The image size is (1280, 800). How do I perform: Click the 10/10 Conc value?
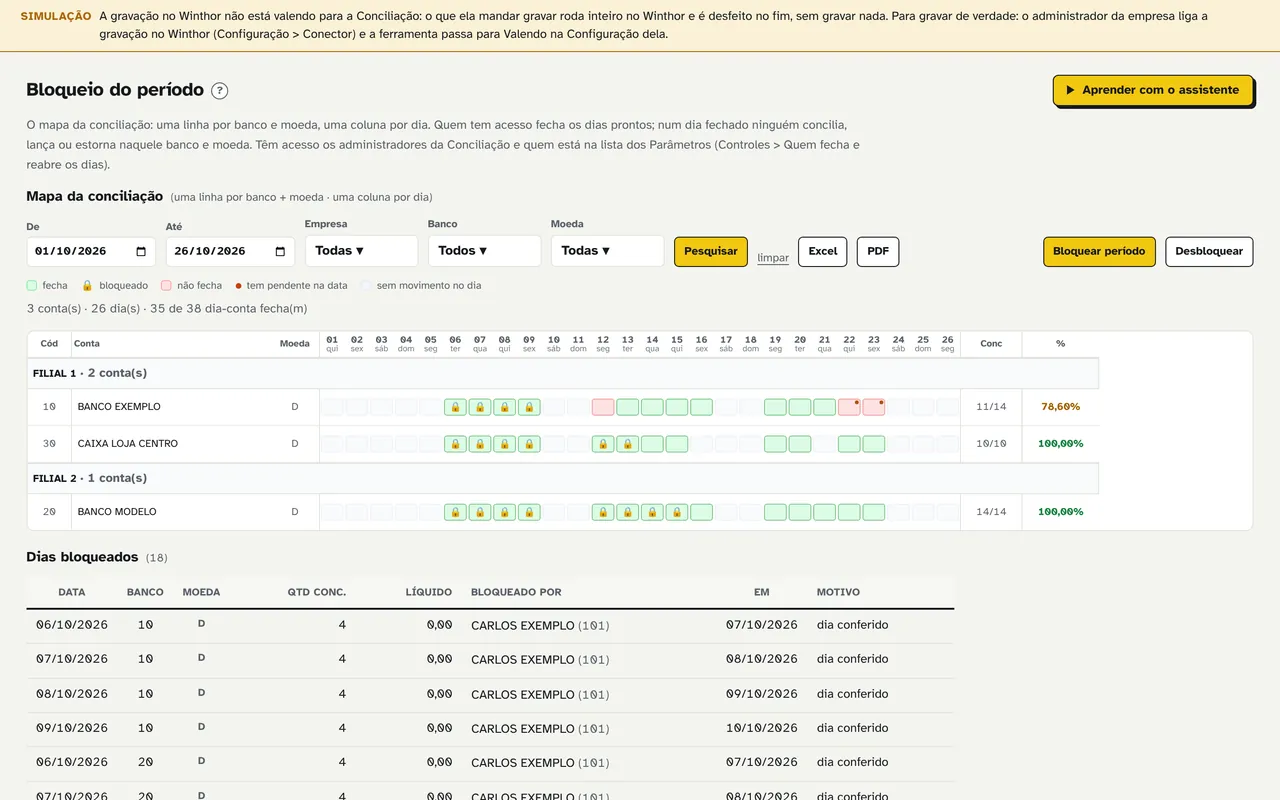click(x=991, y=444)
